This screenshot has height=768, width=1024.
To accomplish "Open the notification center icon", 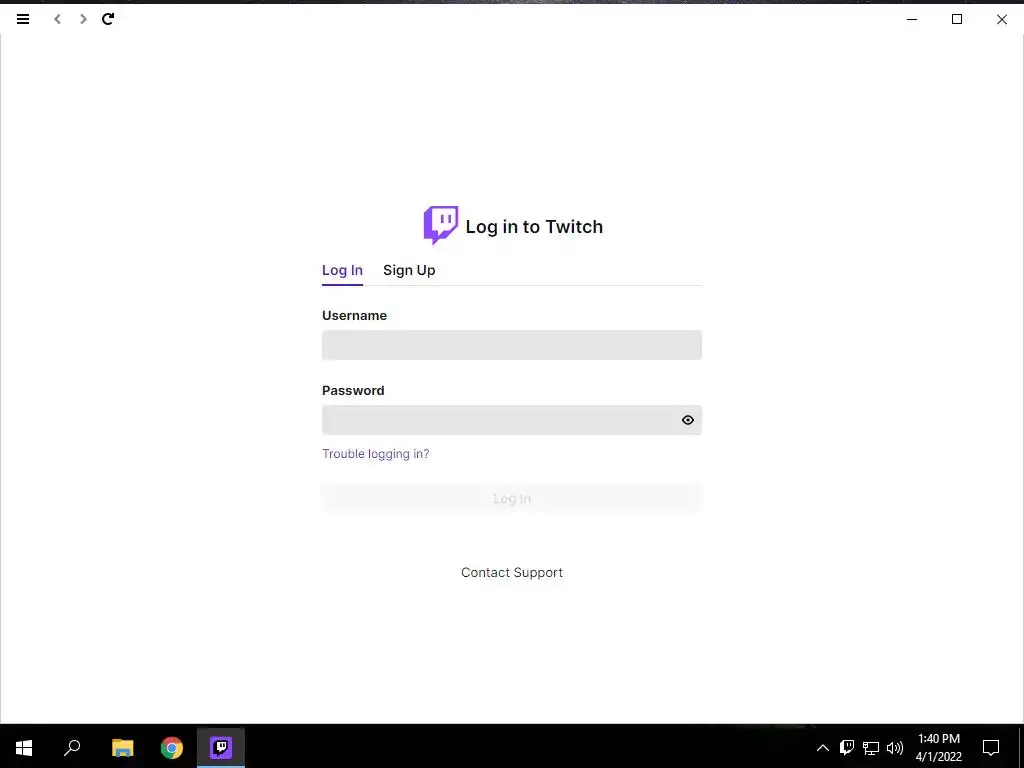I will click(x=991, y=748).
